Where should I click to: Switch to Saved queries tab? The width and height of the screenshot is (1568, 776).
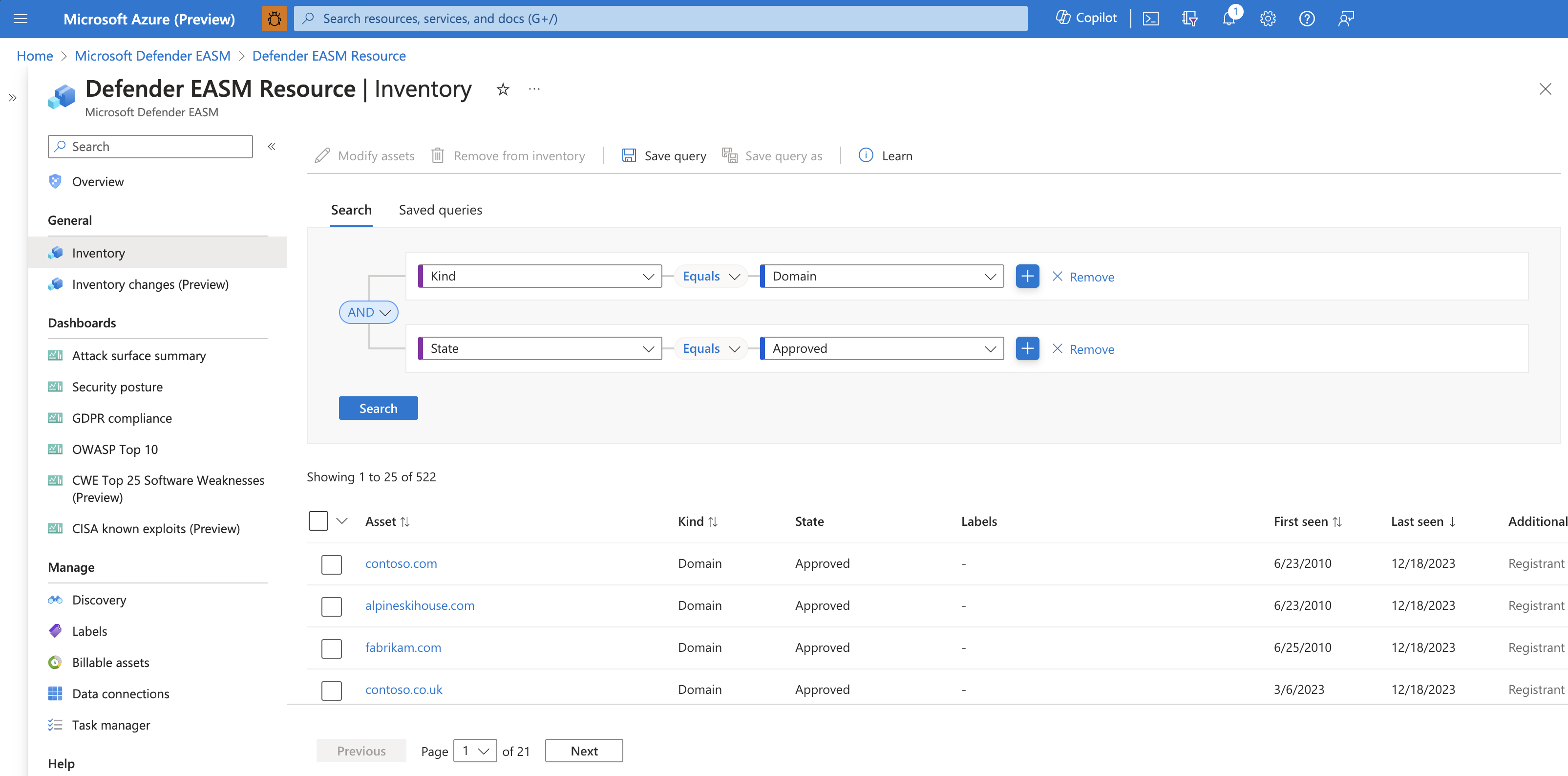(440, 209)
